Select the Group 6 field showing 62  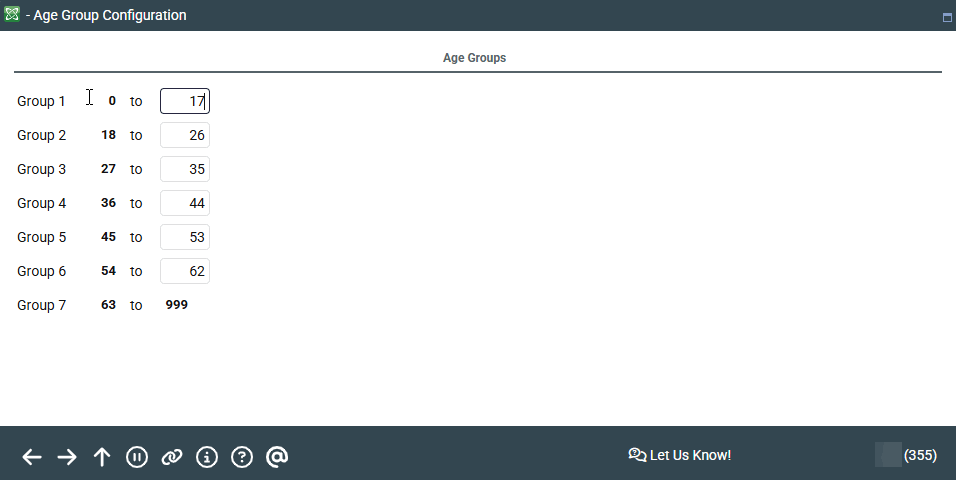click(185, 271)
